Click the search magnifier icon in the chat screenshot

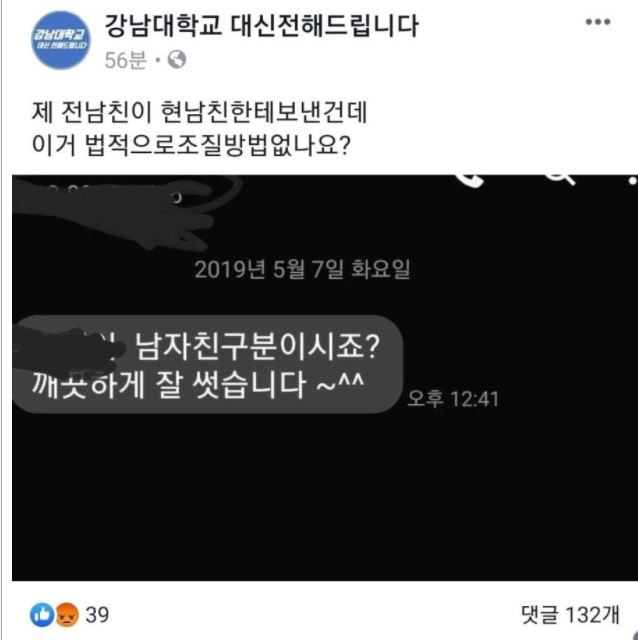click(562, 179)
